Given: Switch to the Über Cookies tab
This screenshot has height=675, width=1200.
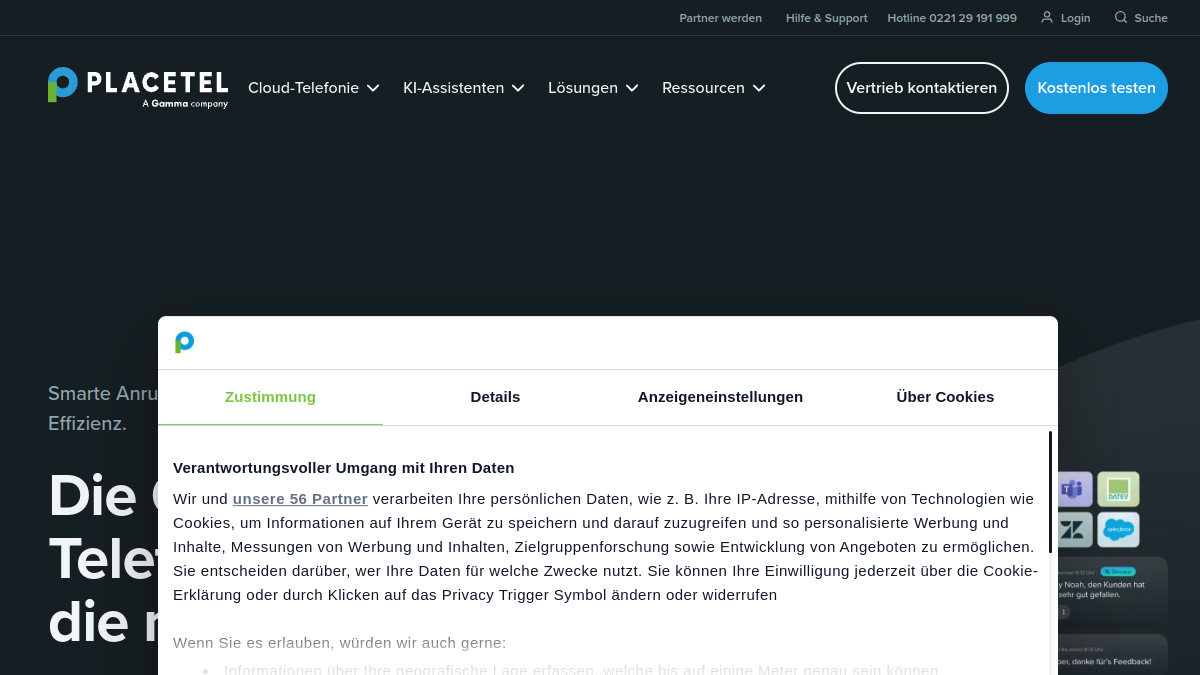Looking at the screenshot, I should (945, 397).
